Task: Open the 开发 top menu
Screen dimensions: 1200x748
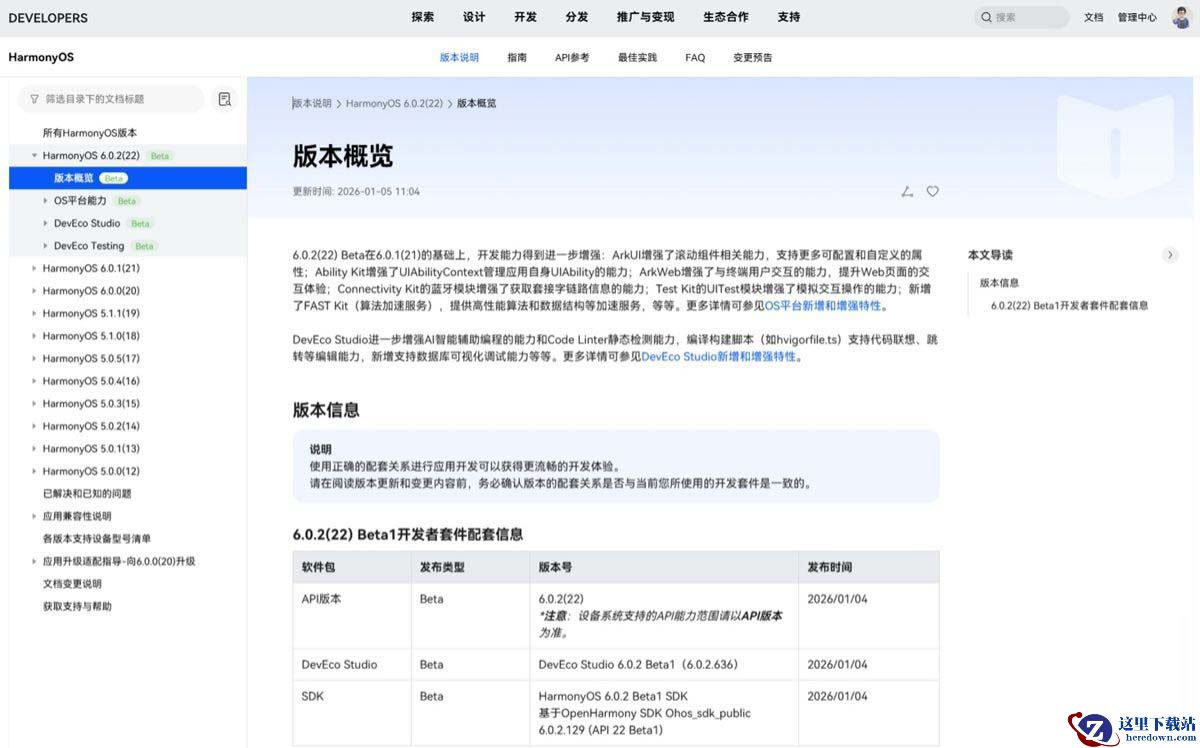Action: pos(525,17)
